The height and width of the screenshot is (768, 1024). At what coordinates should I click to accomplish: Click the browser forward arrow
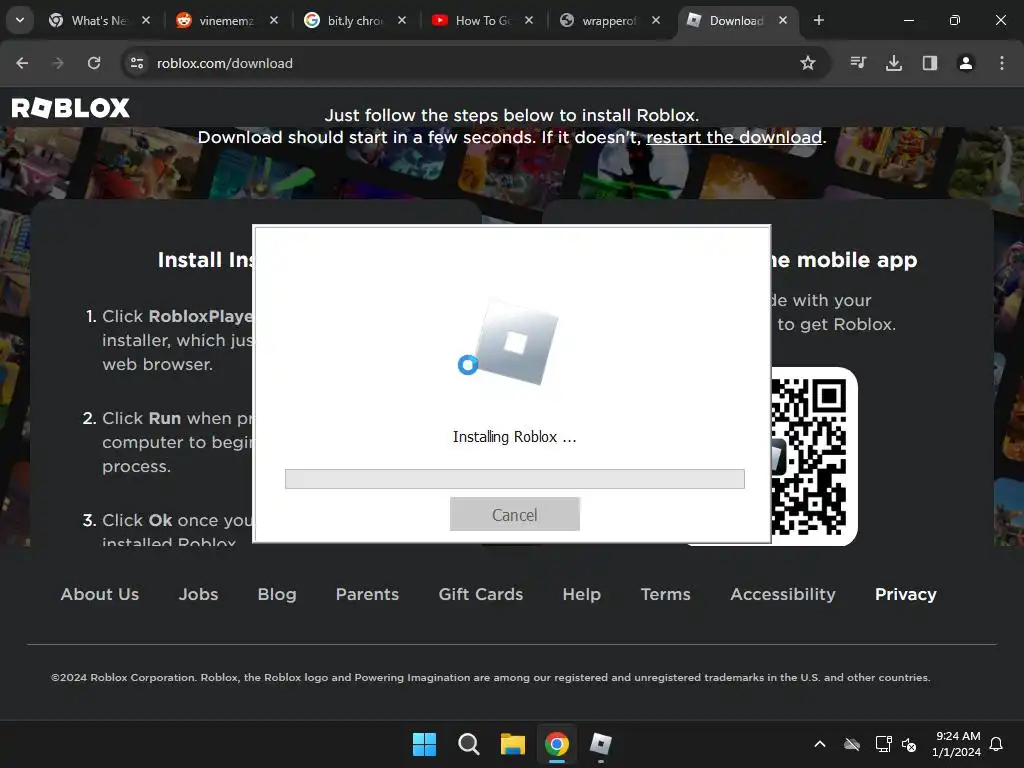click(58, 63)
